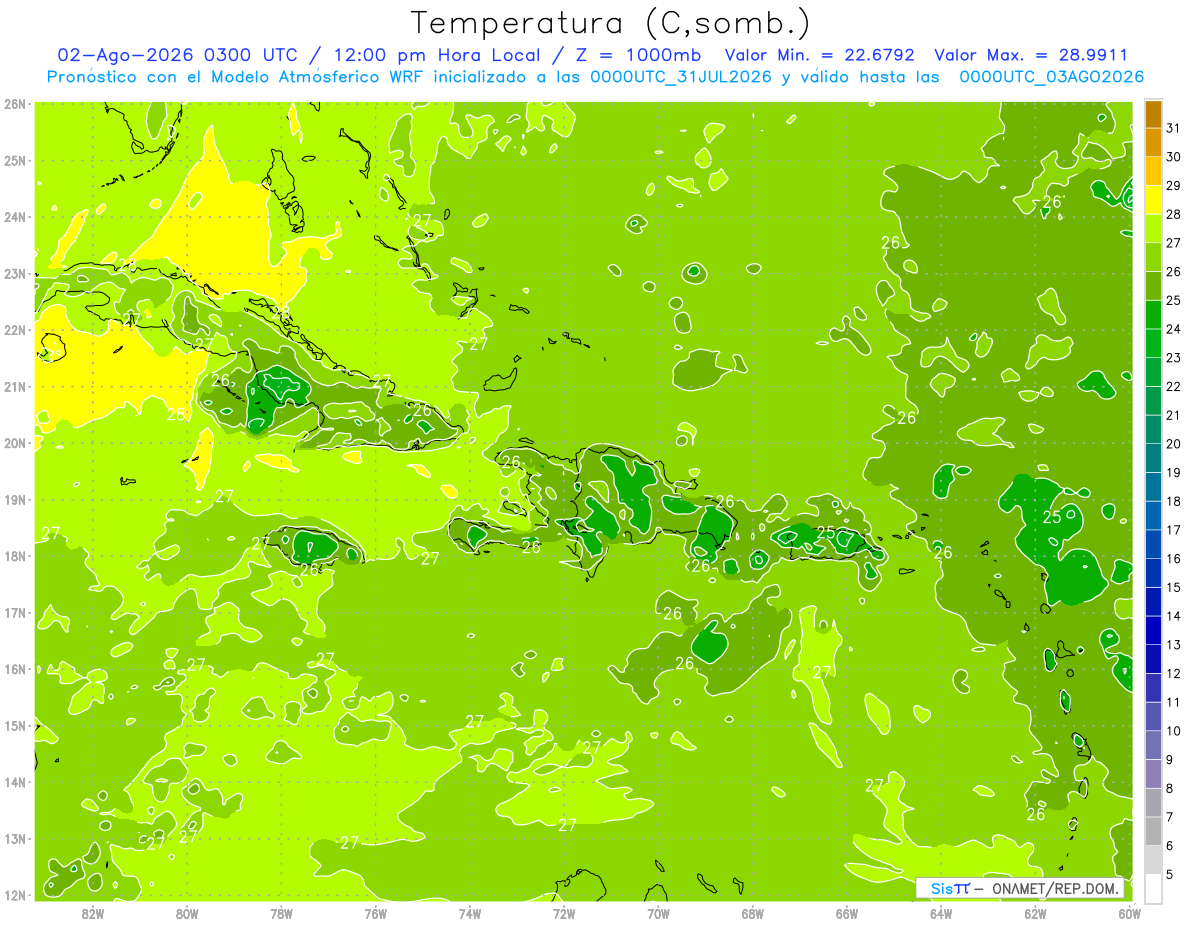Click the "70W" longitude axis label
The height and width of the screenshot is (927, 1200).
pos(658,913)
